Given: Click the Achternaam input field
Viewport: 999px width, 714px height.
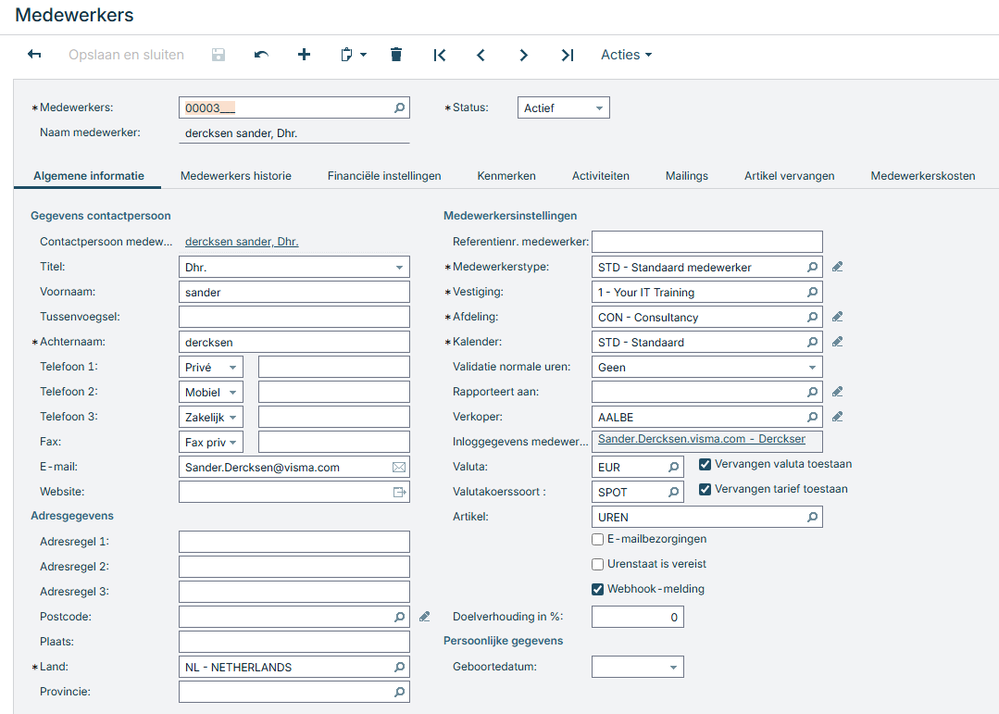Looking at the screenshot, I should pyautogui.click(x=294, y=342).
